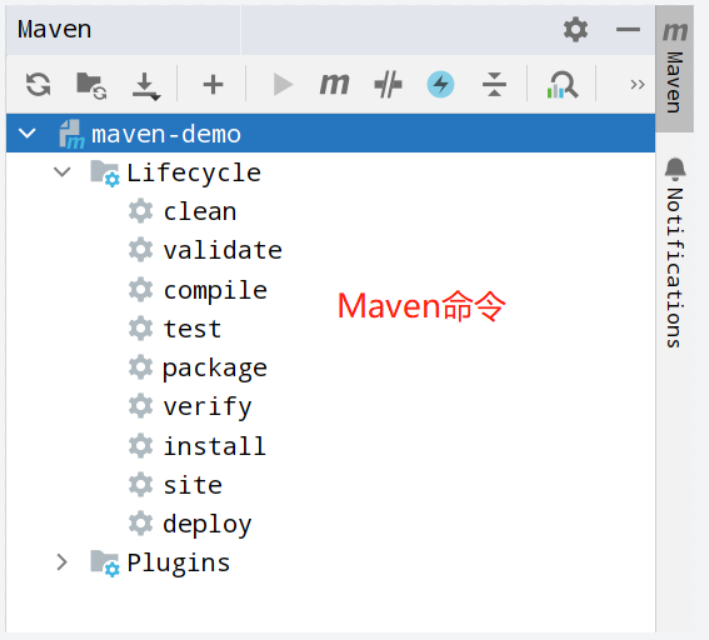
Task: Open the dependency analyzer icon
Action: [562, 85]
